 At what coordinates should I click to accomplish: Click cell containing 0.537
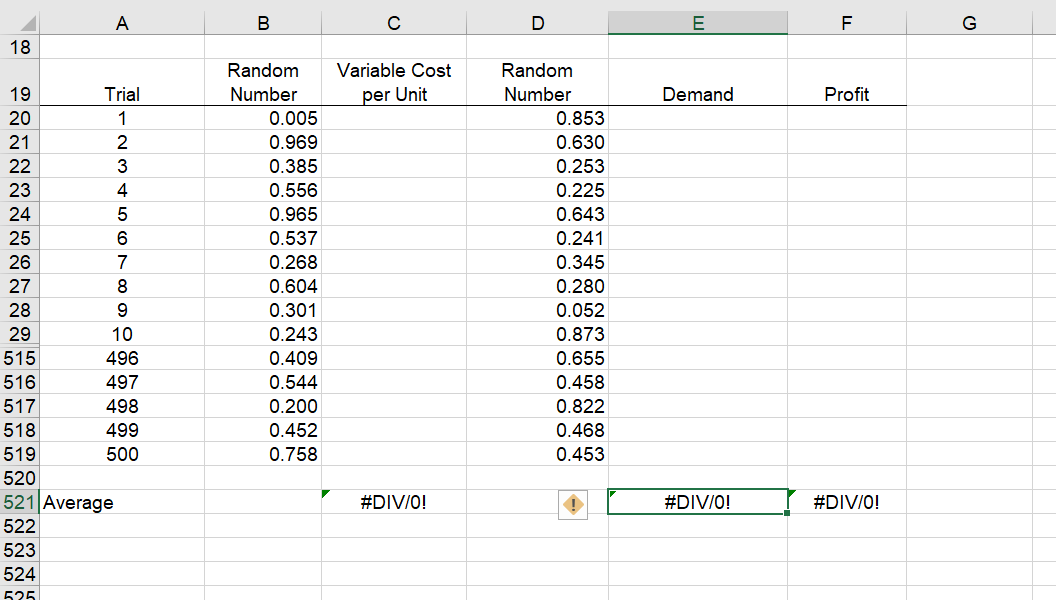(x=263, y=238)
